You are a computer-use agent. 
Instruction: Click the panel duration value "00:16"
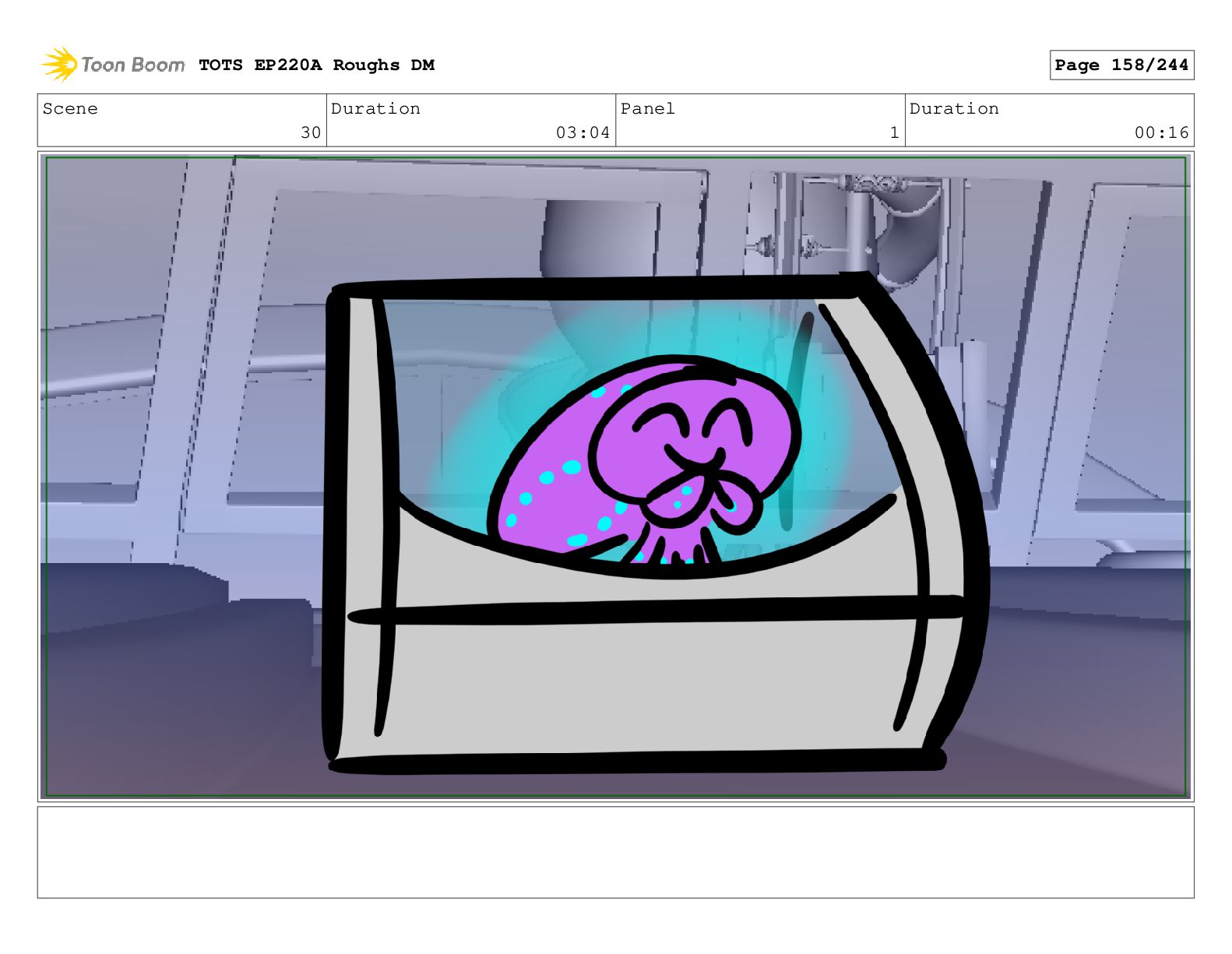[x=1161, y=133]
